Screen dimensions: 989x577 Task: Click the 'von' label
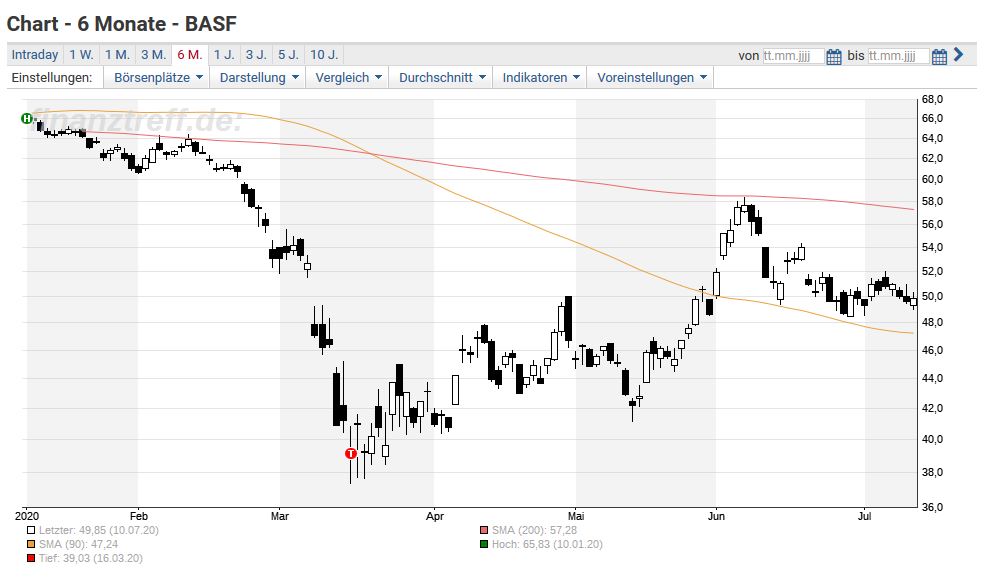749,56
